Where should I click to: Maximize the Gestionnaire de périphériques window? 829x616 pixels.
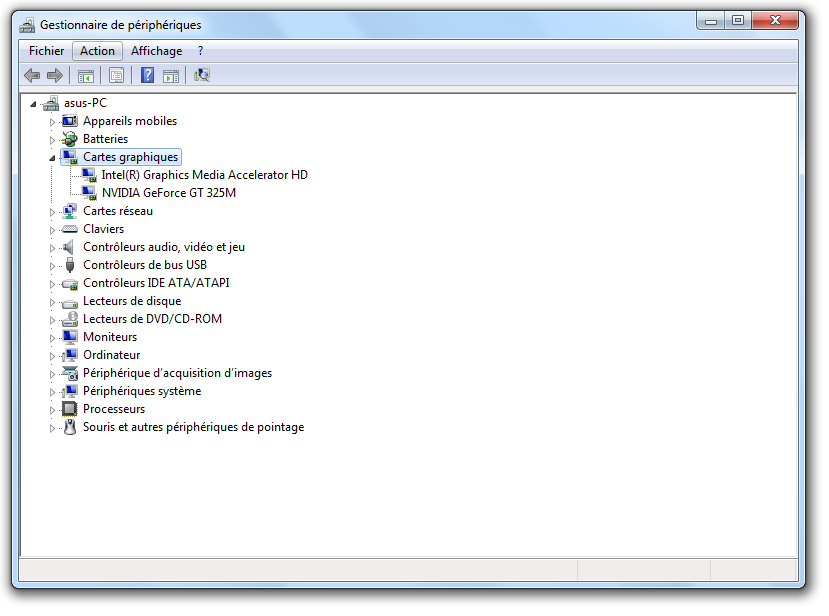click(738, 21)
